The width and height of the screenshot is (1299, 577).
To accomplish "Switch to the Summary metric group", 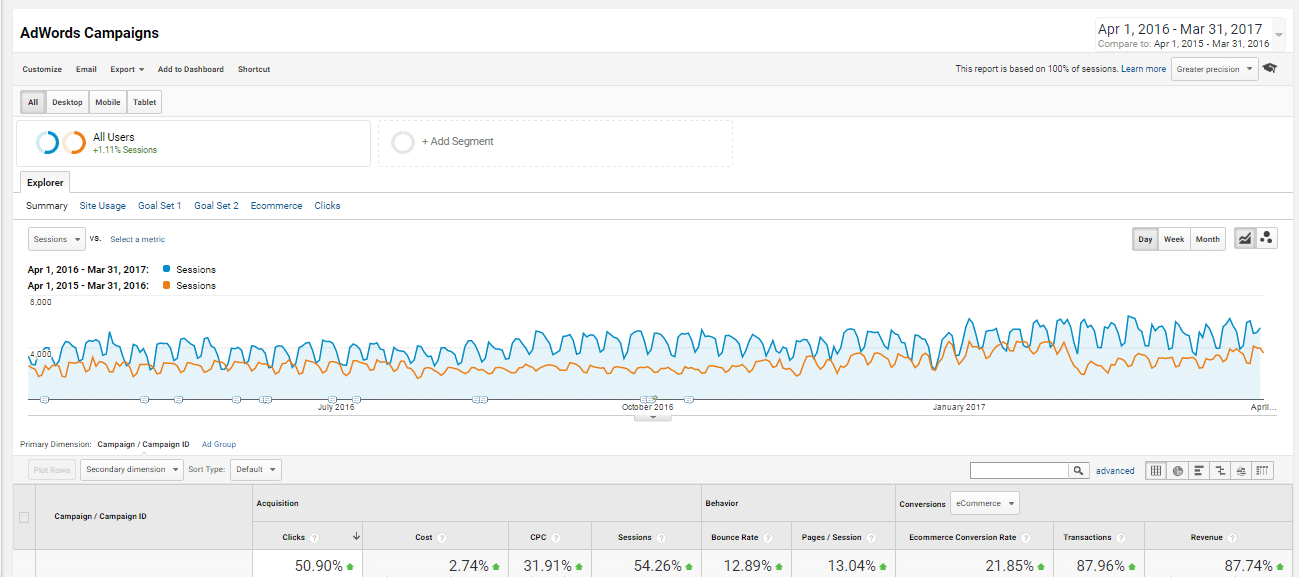I will [47, 206].
